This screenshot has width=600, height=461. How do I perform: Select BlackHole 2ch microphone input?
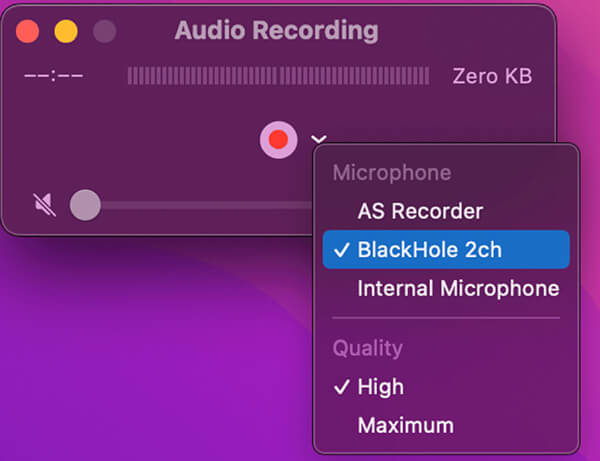coord(446,249)
